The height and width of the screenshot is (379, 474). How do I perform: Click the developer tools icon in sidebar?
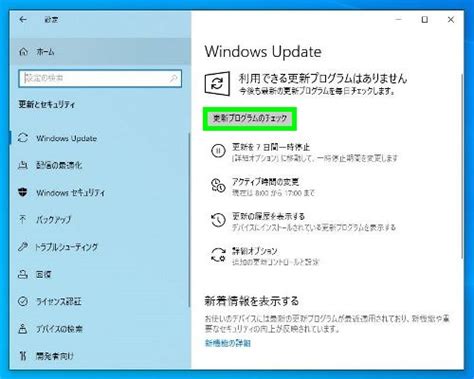(23, 356)
